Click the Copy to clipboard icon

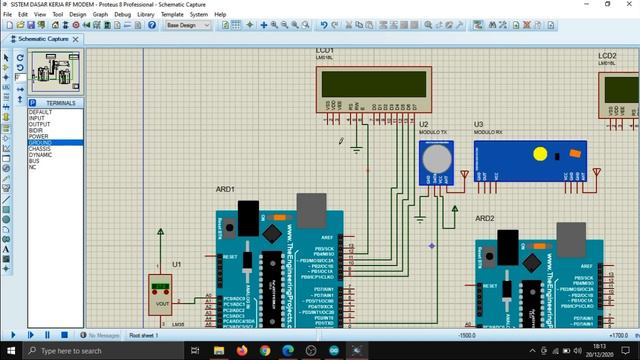click(359, 25)
